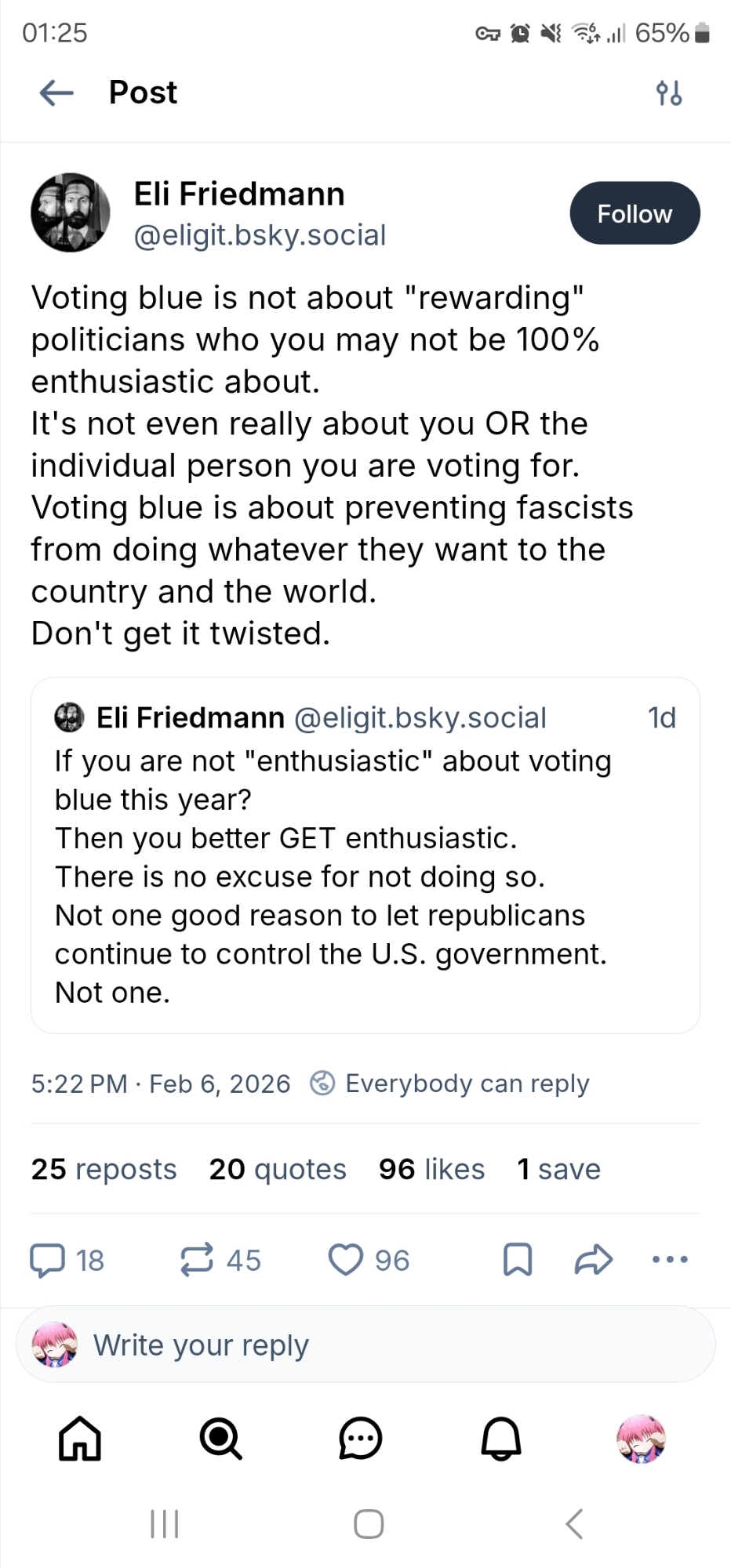This screenshot has height=1568, width=731.
Task: Open Chat messages icon
Action: pyautogui.click(x=361, y=1439)
